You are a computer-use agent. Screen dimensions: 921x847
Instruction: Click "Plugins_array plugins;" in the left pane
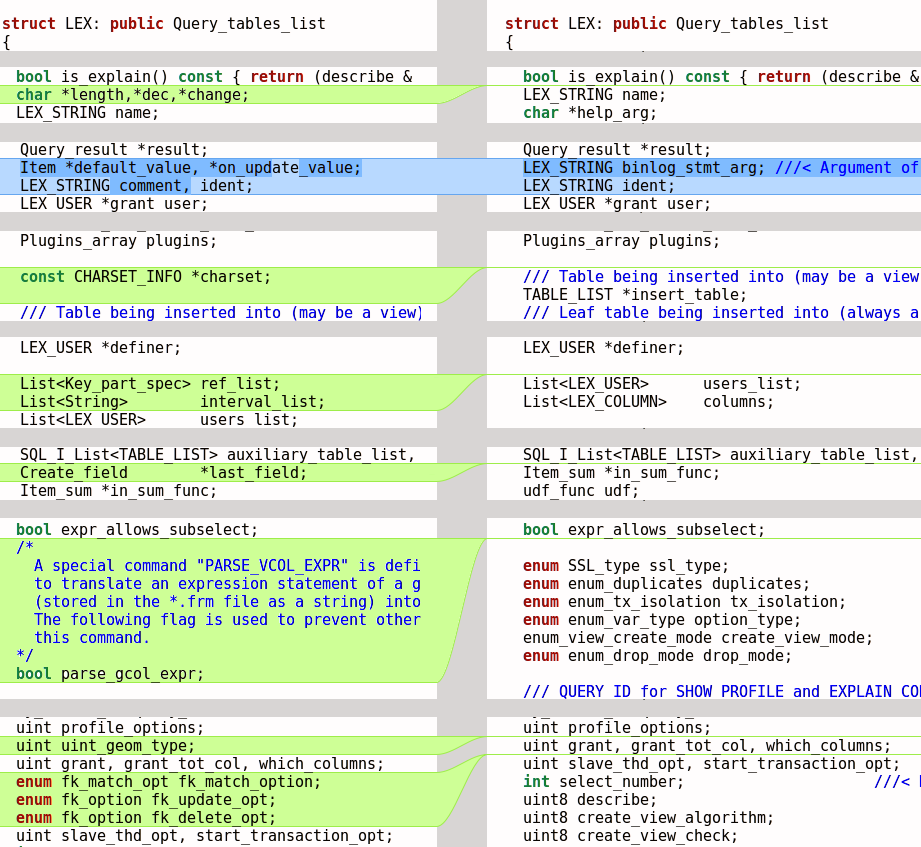click(119, 241)
